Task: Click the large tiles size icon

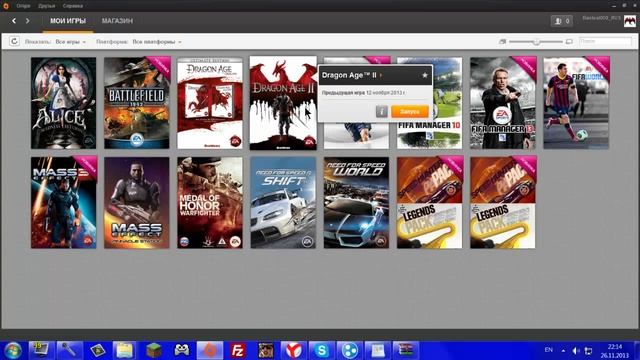Action: pos(569,42)
